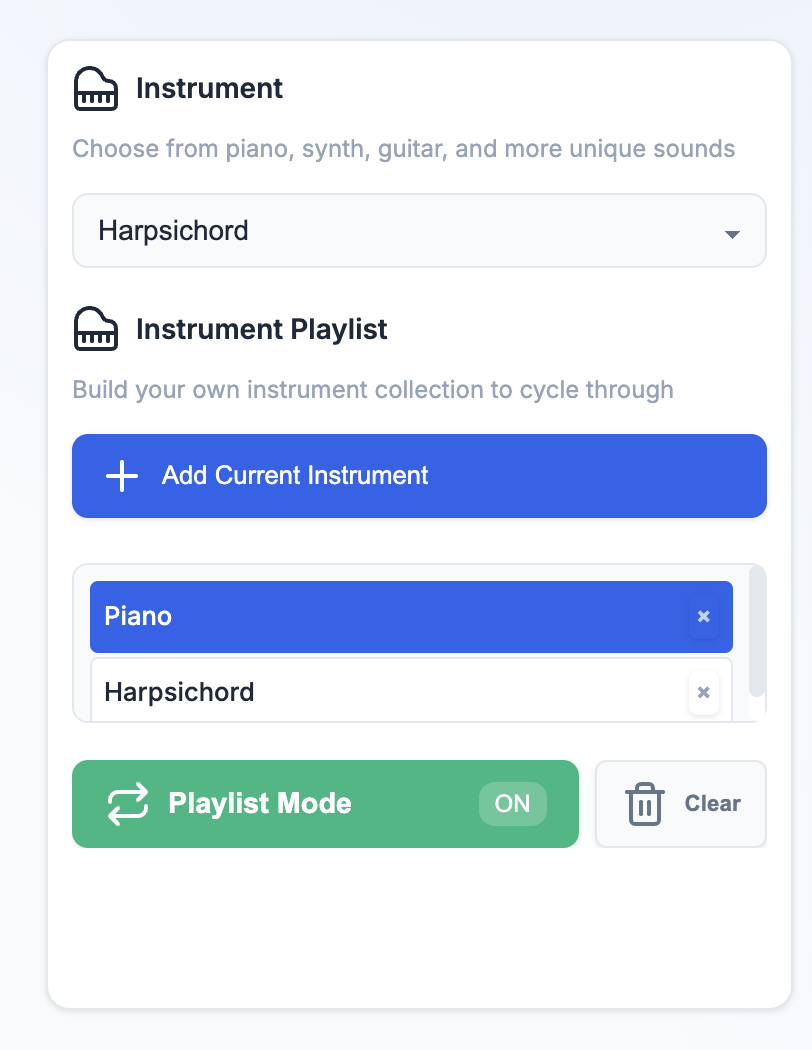Click the plus icon on Add Current Instrument
Viewport: 812px width, 1050px height.
120,476
